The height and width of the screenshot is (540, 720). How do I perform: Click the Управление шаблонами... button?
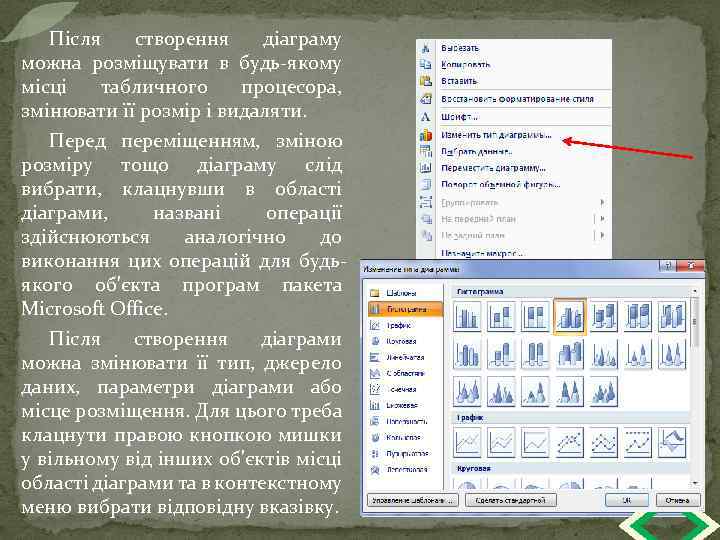click(x=413, y=500)
